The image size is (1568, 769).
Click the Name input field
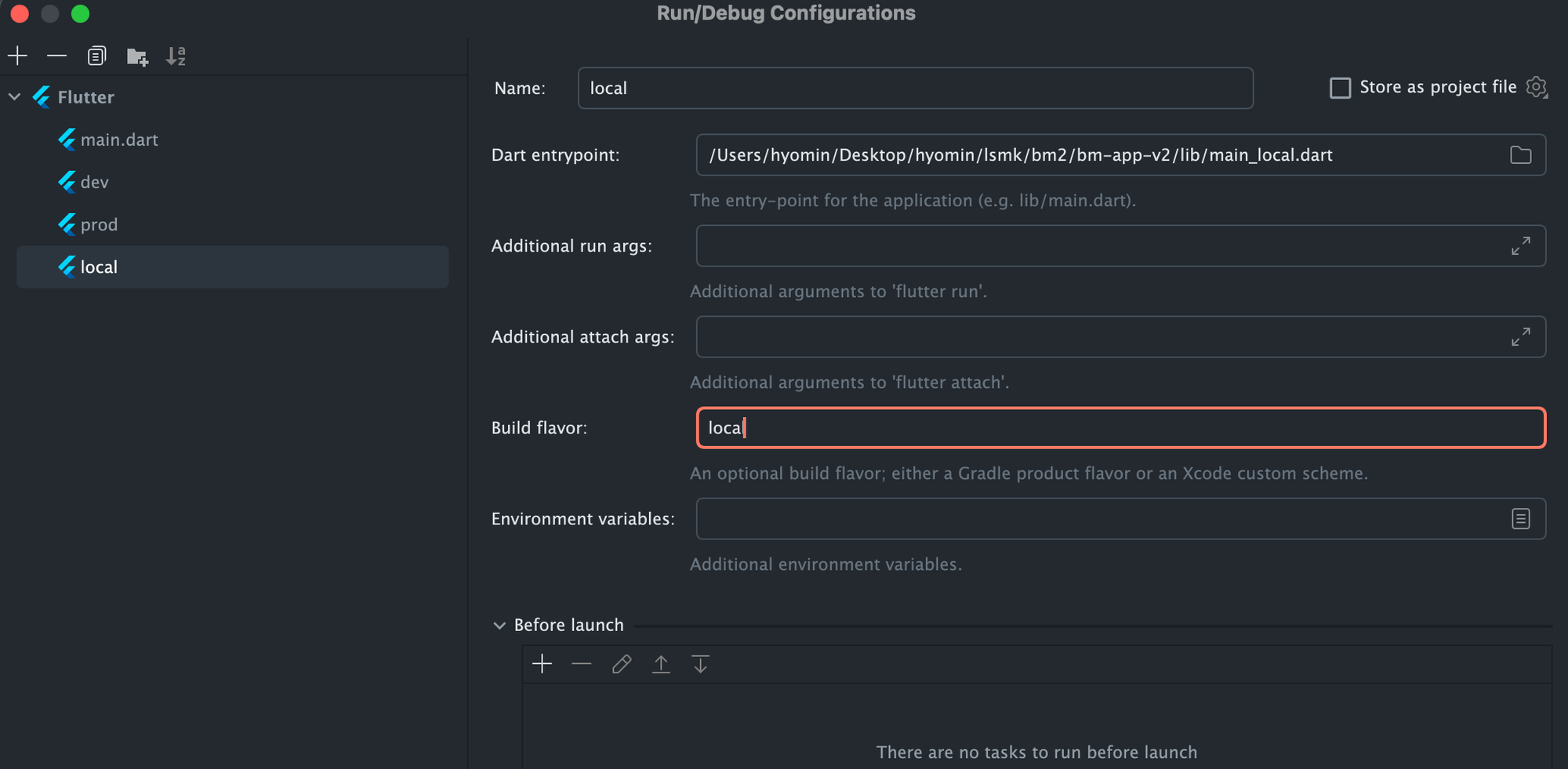coord(915,88)
